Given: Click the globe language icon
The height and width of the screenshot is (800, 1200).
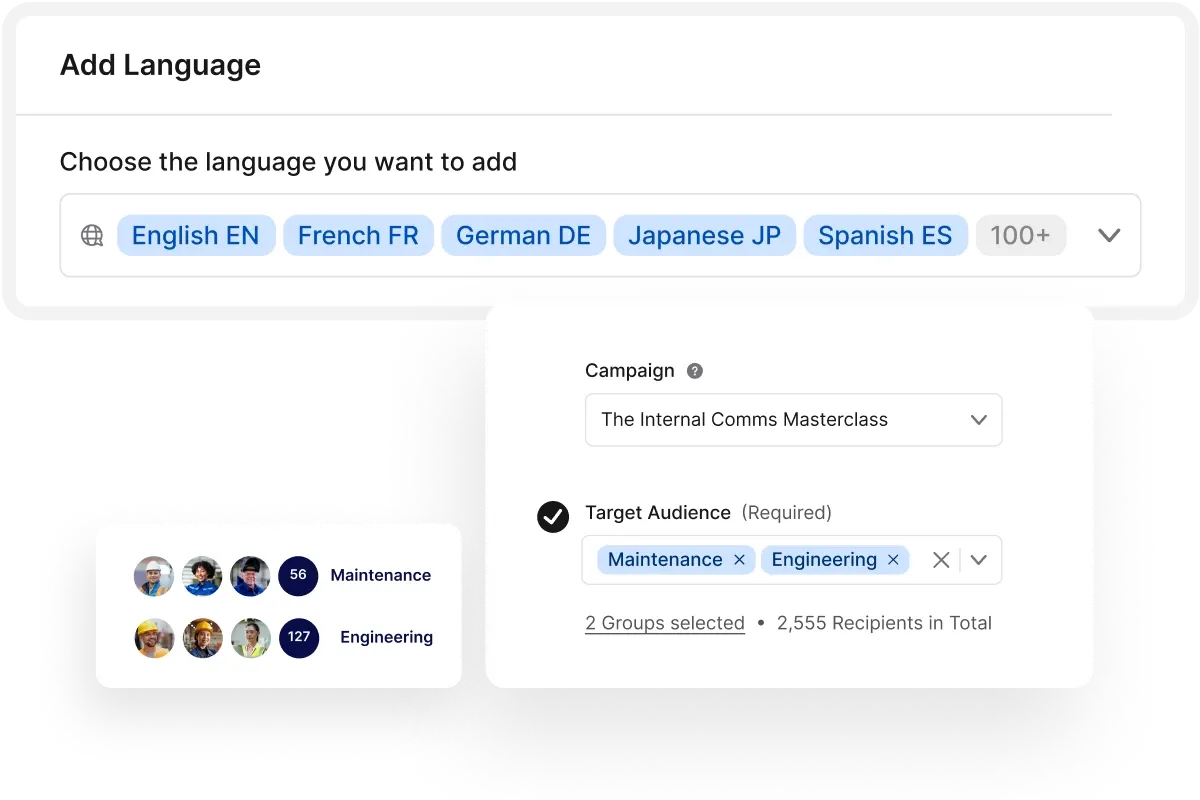Looking at the screenshot, I should 91,235.
